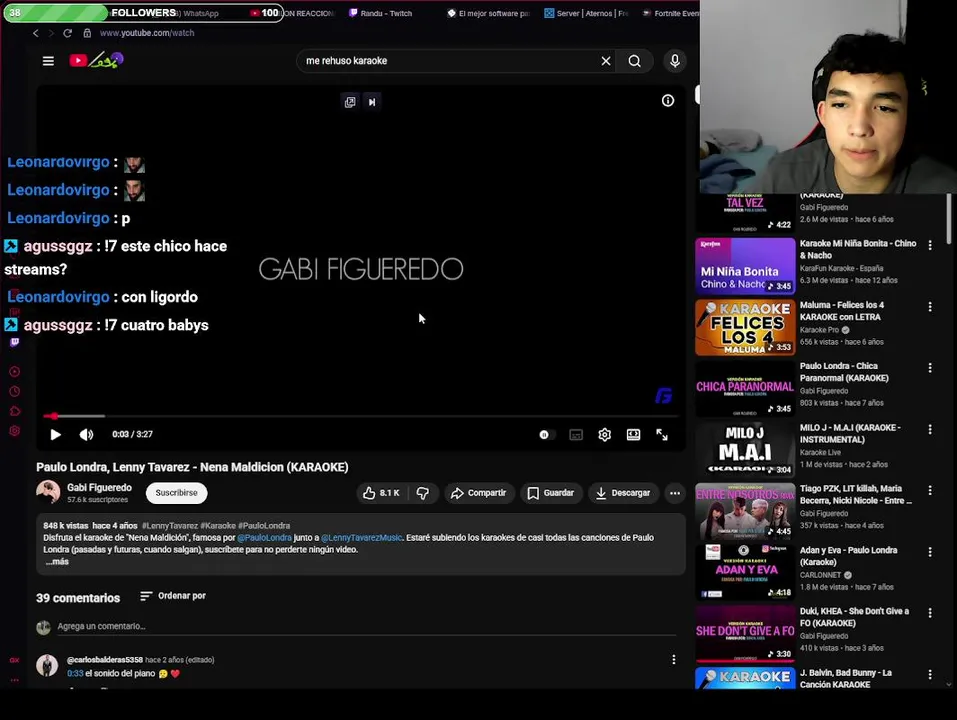Image resolution: width=957 pixels, height=720 pixels.
Task: Save video with Guardar button
Action: pos(551,493)
